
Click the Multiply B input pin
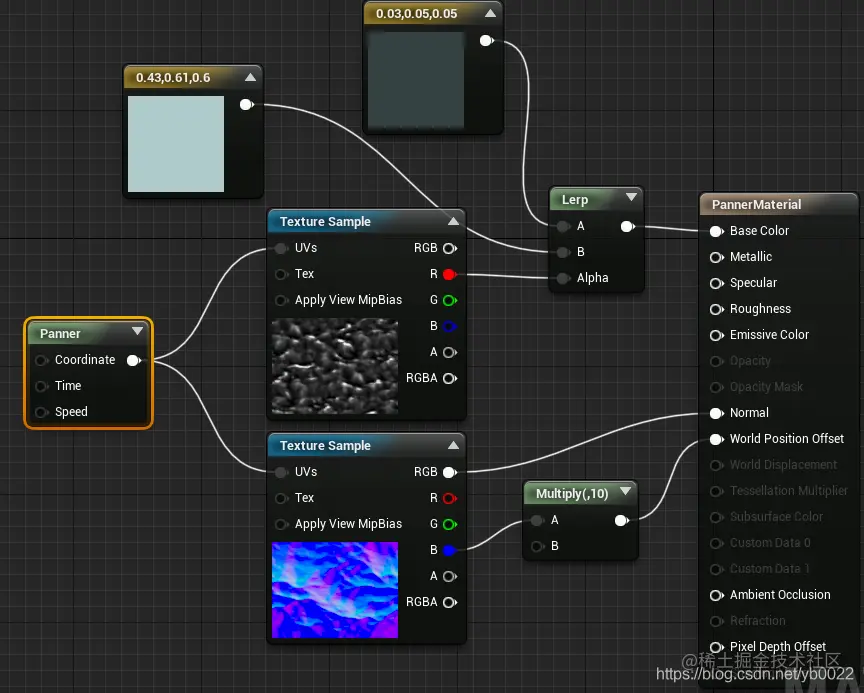(537, 546)
